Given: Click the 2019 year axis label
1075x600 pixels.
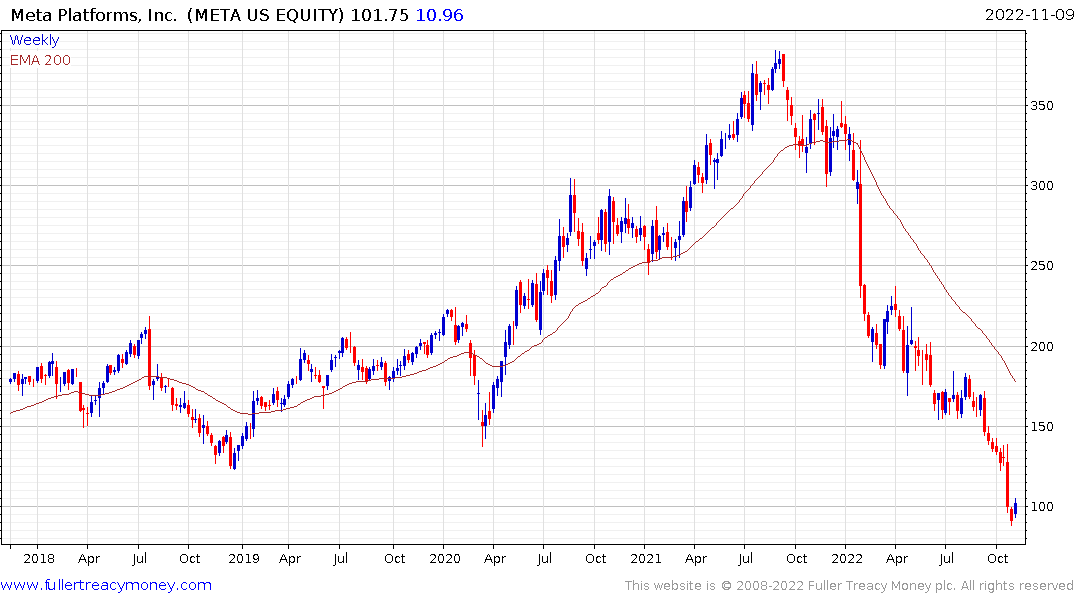Looking at the screenshot, I should pos(244,558).
